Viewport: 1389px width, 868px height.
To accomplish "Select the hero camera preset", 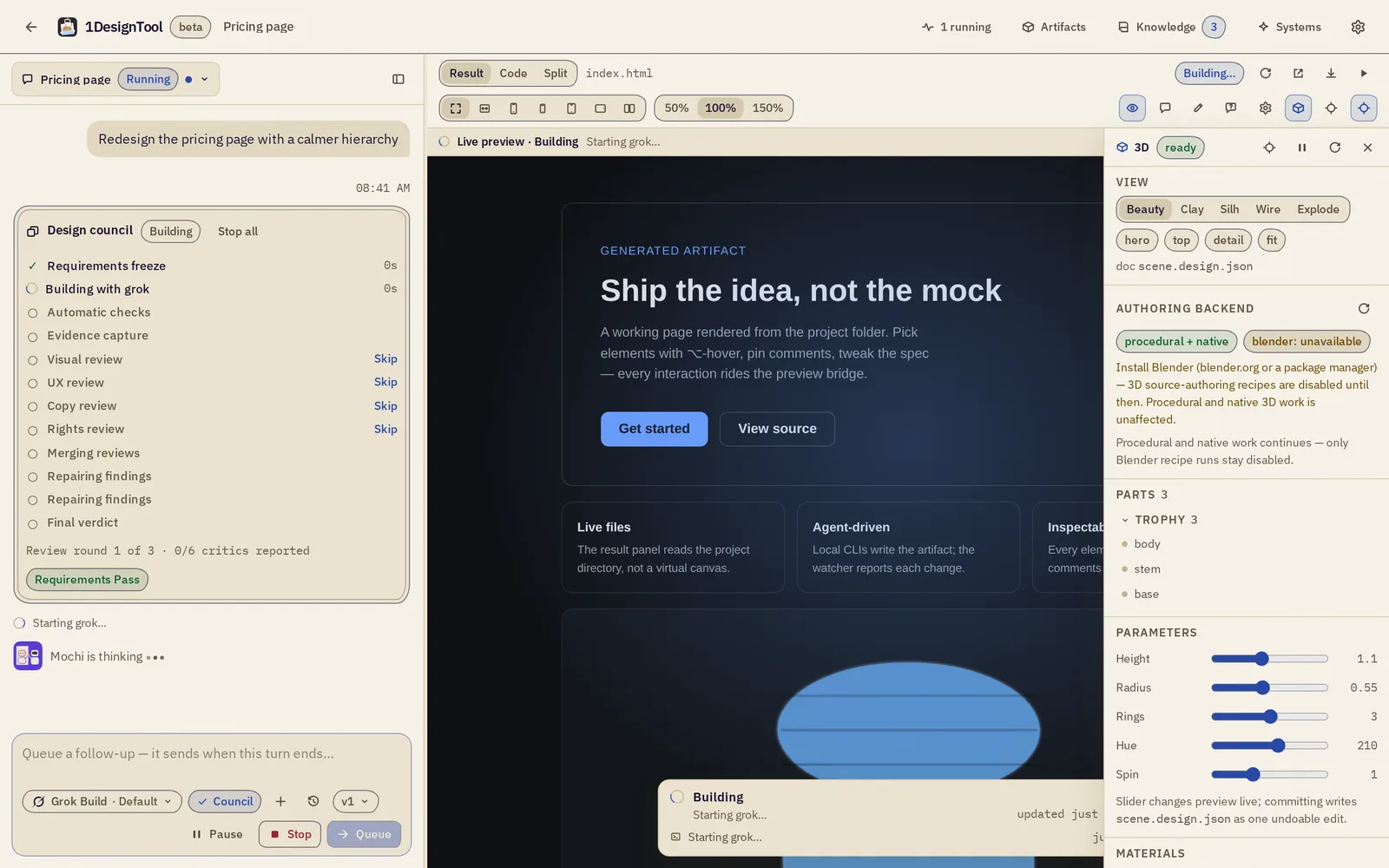I will (x=1136, y=240).
